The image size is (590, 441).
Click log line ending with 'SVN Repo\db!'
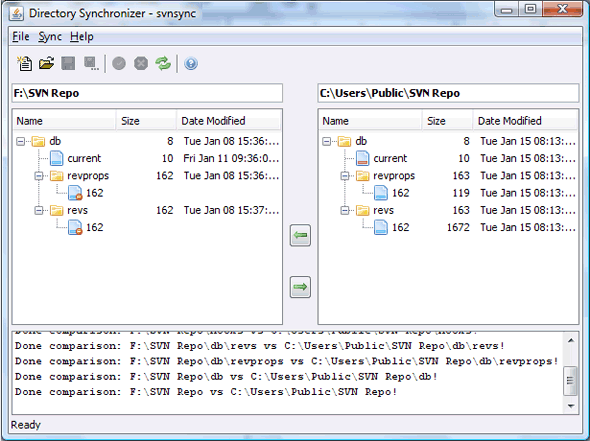pyautogui.click(x=226, y=377)
